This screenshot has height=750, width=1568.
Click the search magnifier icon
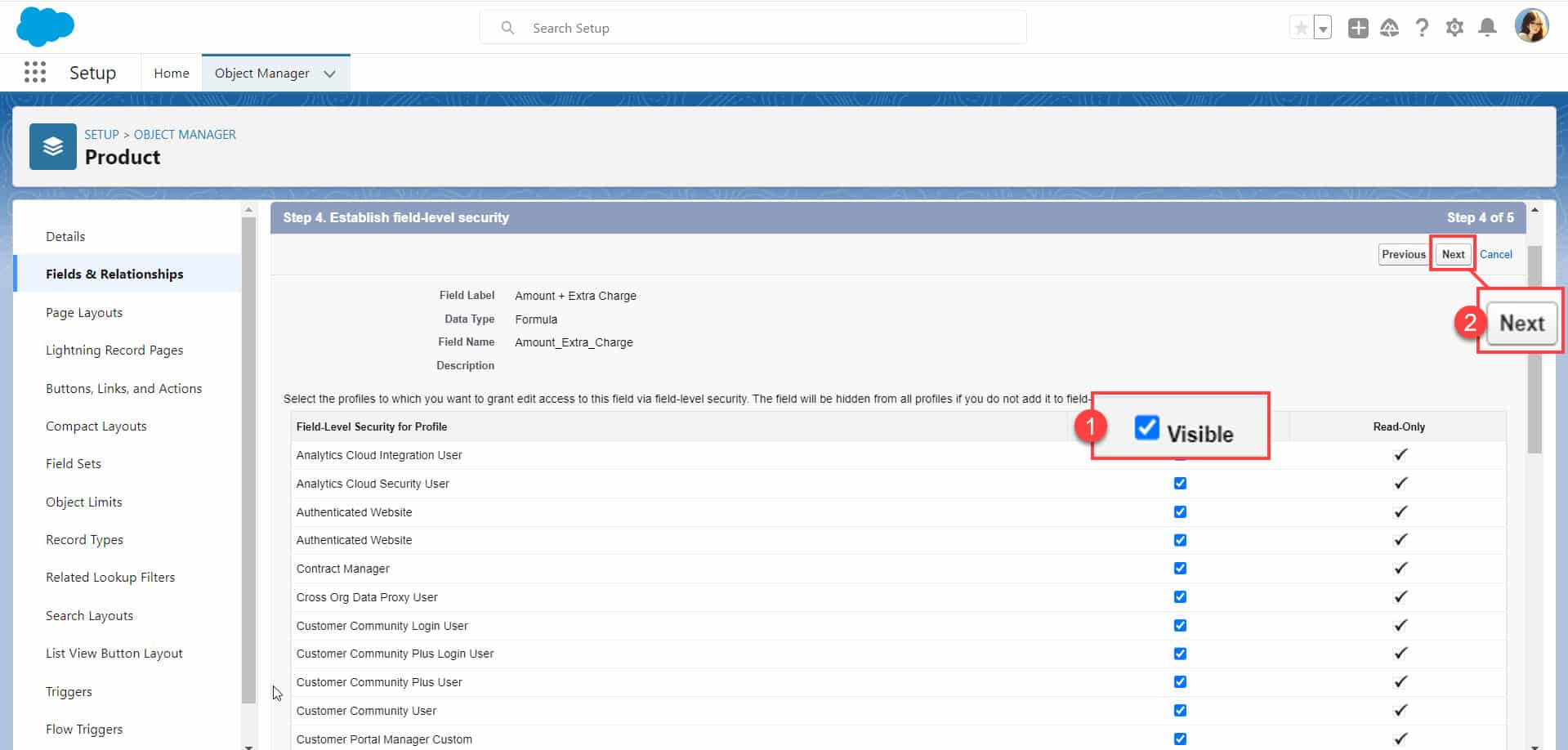click(x=507, y=28)
